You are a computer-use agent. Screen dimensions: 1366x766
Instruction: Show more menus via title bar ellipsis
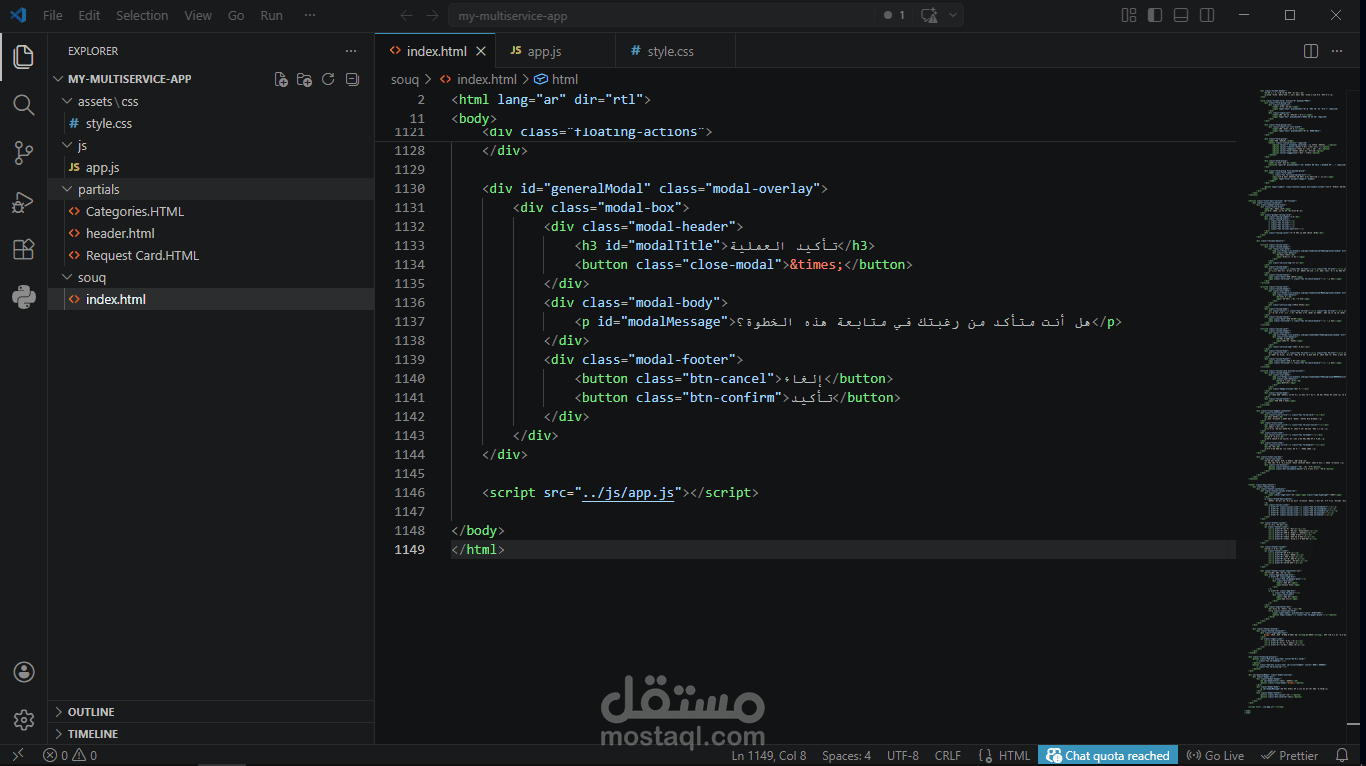(310, 15)
